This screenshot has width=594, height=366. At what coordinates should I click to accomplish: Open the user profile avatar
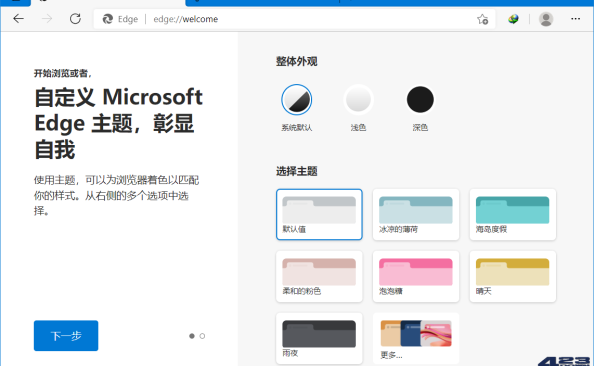tap(546, 19)
